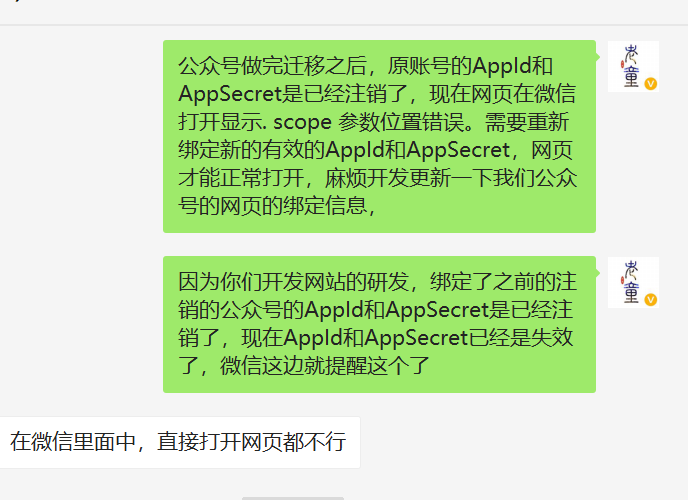This screenshot has width=688, height=500.
Task: Click the 老 character in the first avatar
Action: 631,54
